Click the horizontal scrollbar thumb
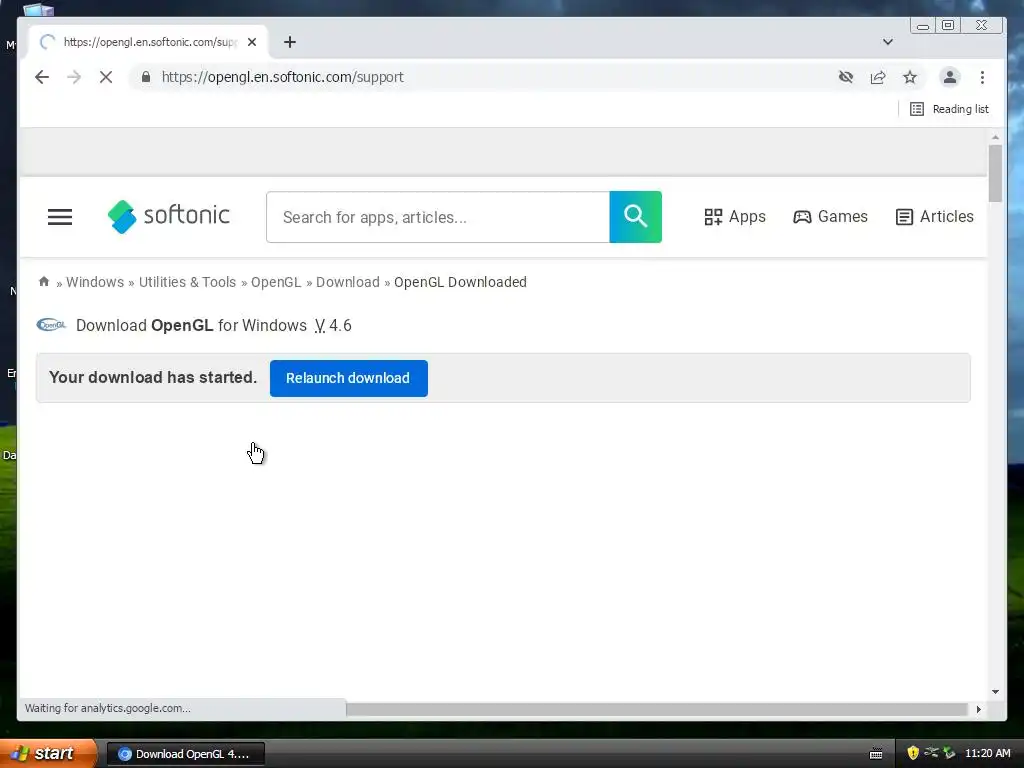Screen dimensions: 1024x768 click(x=656, y=709)
